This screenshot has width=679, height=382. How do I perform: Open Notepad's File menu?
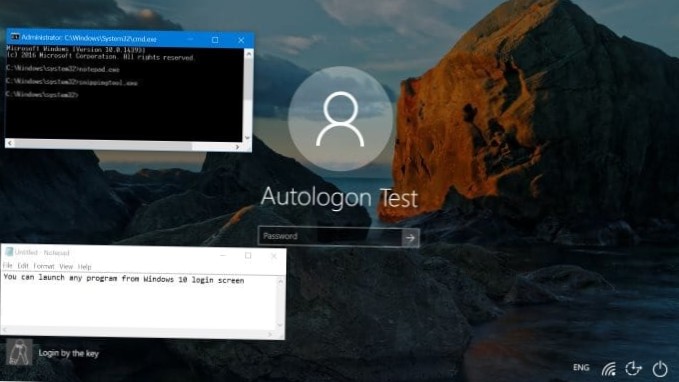8,265
